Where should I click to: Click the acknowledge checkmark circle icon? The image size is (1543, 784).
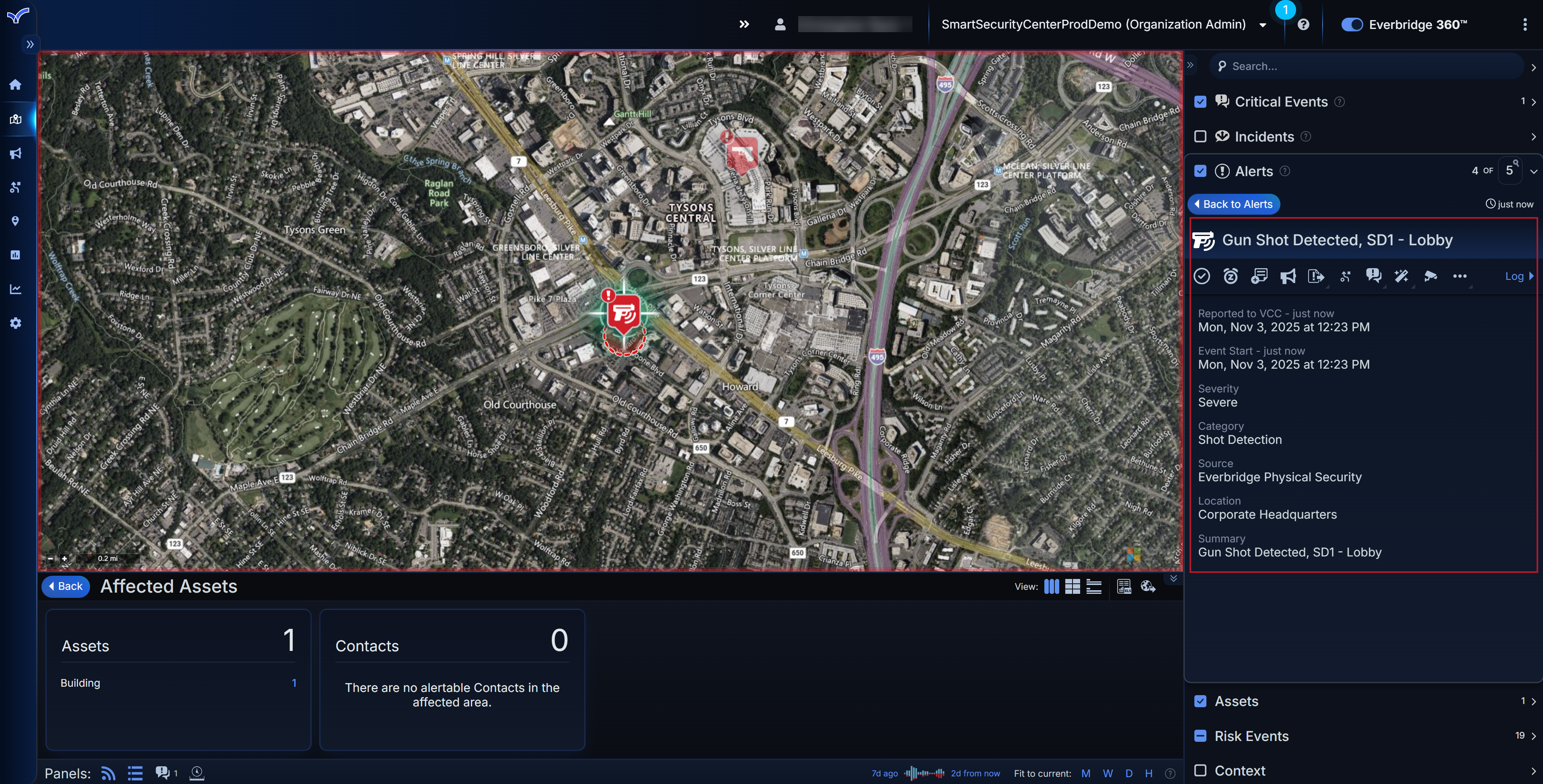coord(1202,276)
